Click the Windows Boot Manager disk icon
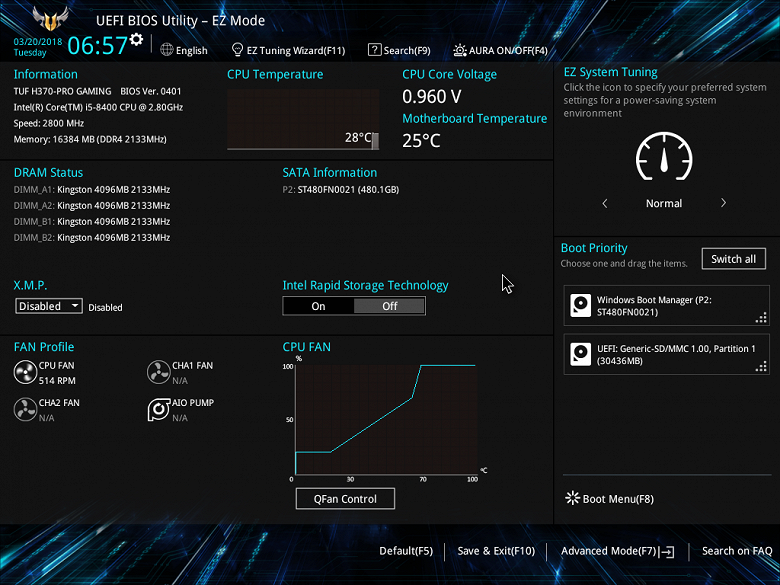 (x=580, y=305)
